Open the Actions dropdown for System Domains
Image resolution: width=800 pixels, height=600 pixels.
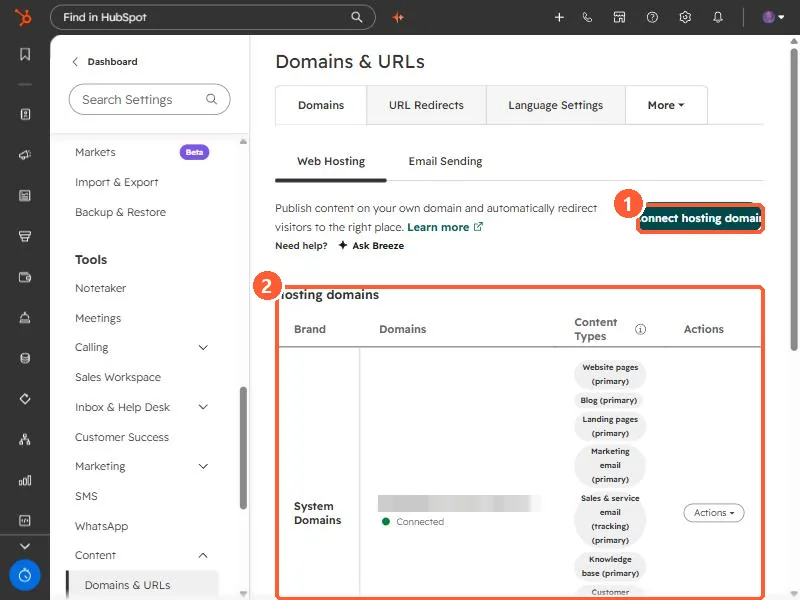click(x=714, y=513)
